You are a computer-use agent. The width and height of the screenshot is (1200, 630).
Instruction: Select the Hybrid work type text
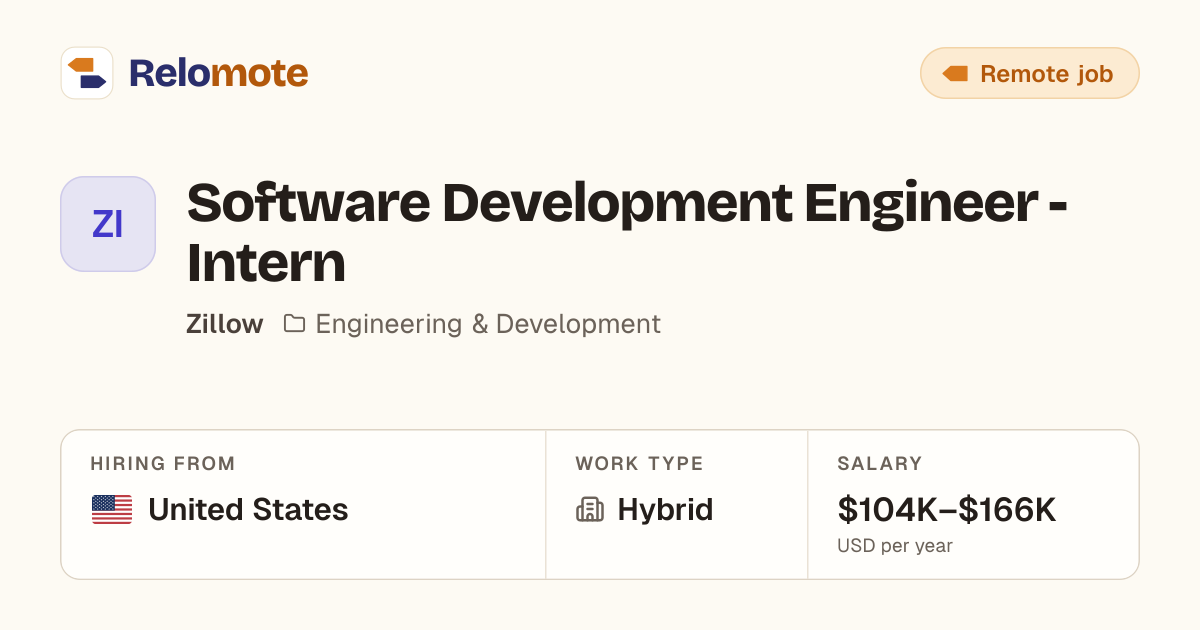665,510
